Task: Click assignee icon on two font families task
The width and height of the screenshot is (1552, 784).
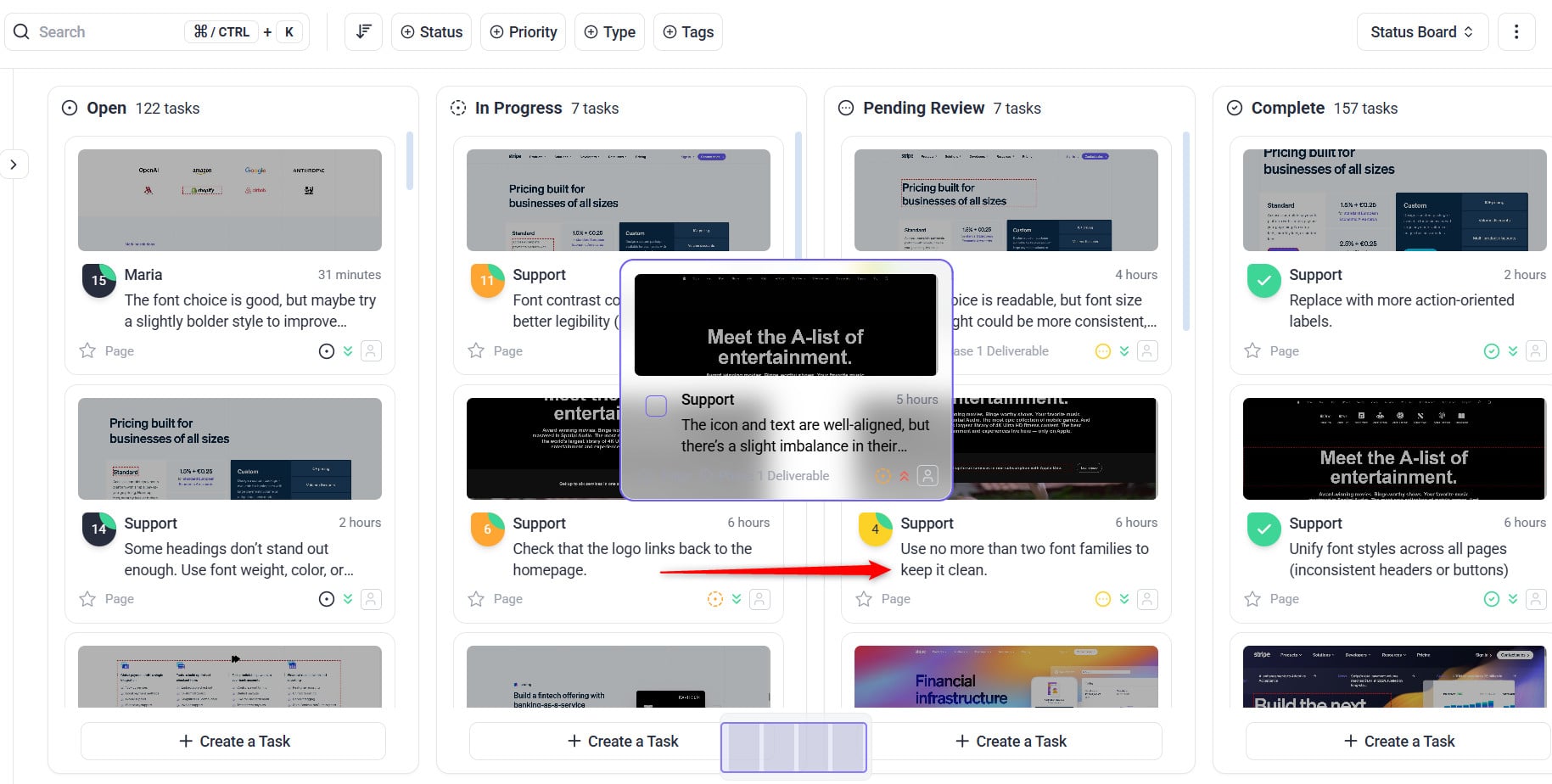Action: tap(1147, 599)
